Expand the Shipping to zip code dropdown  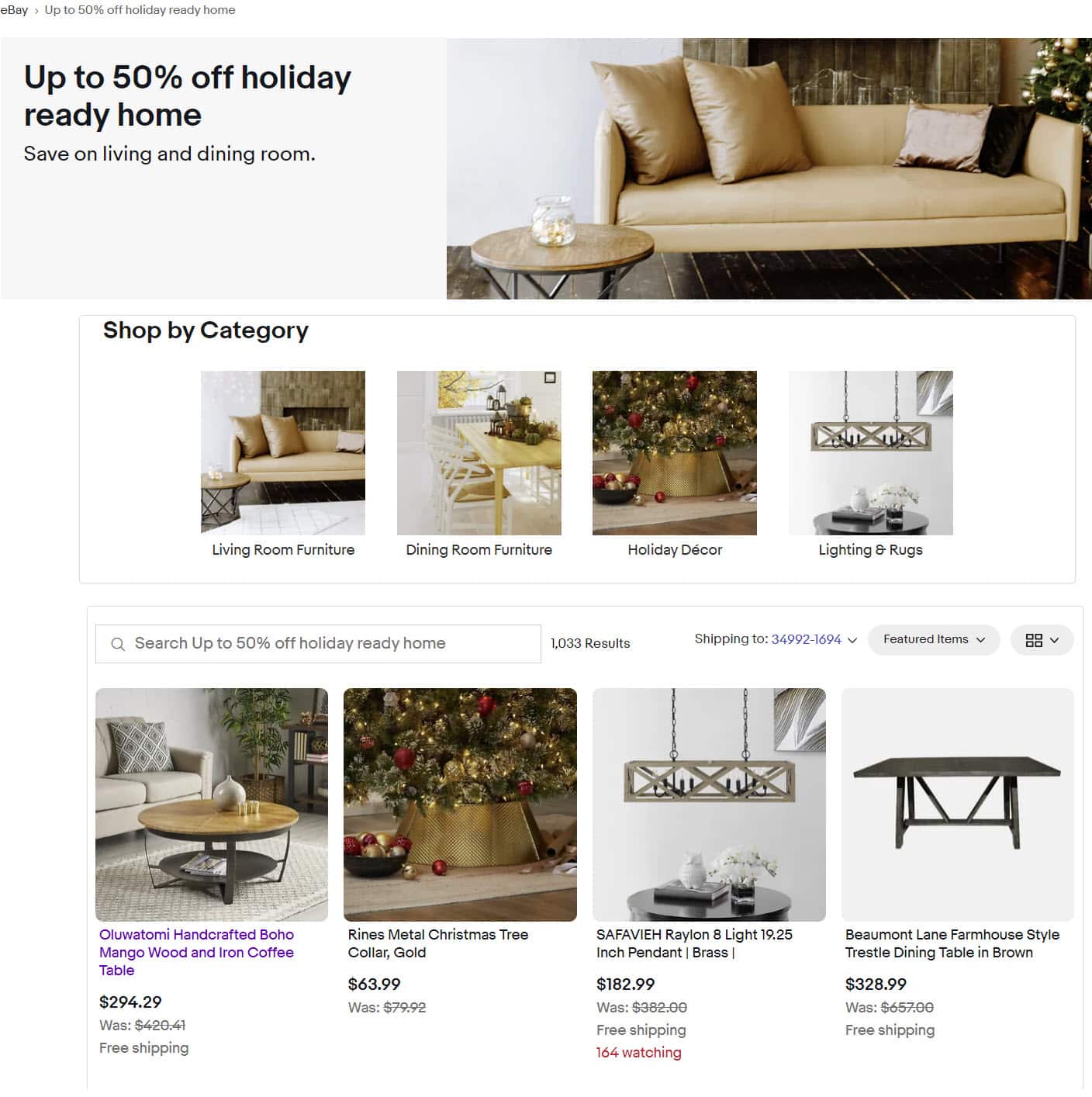[852, 640]
